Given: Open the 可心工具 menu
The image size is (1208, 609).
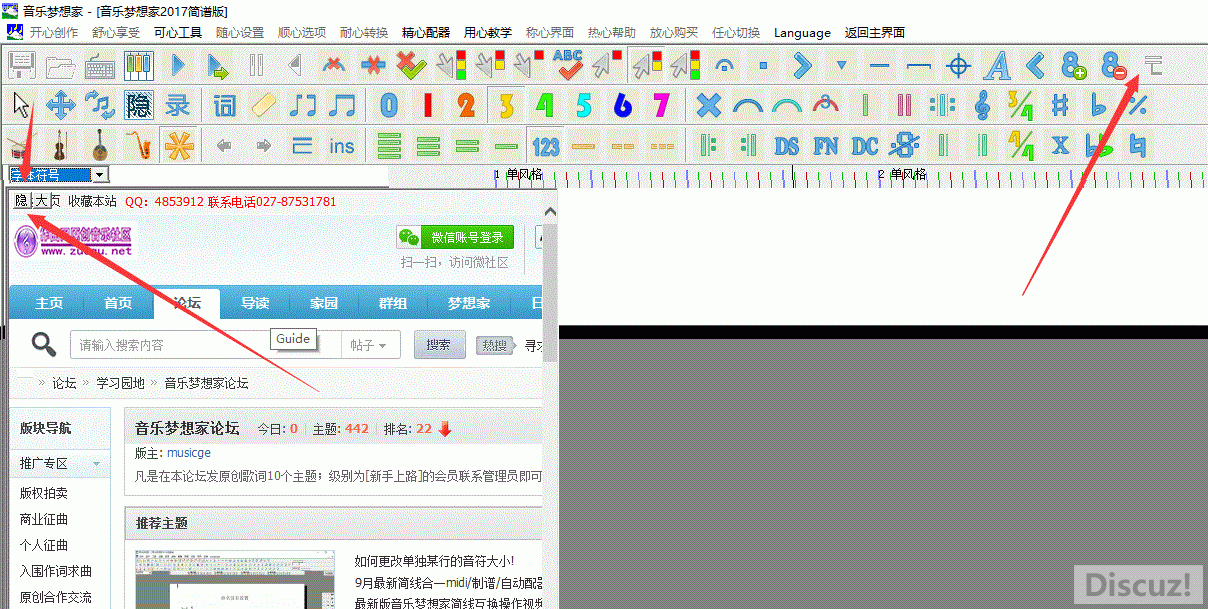Looking at the screenshot, I should click(178, 32).
